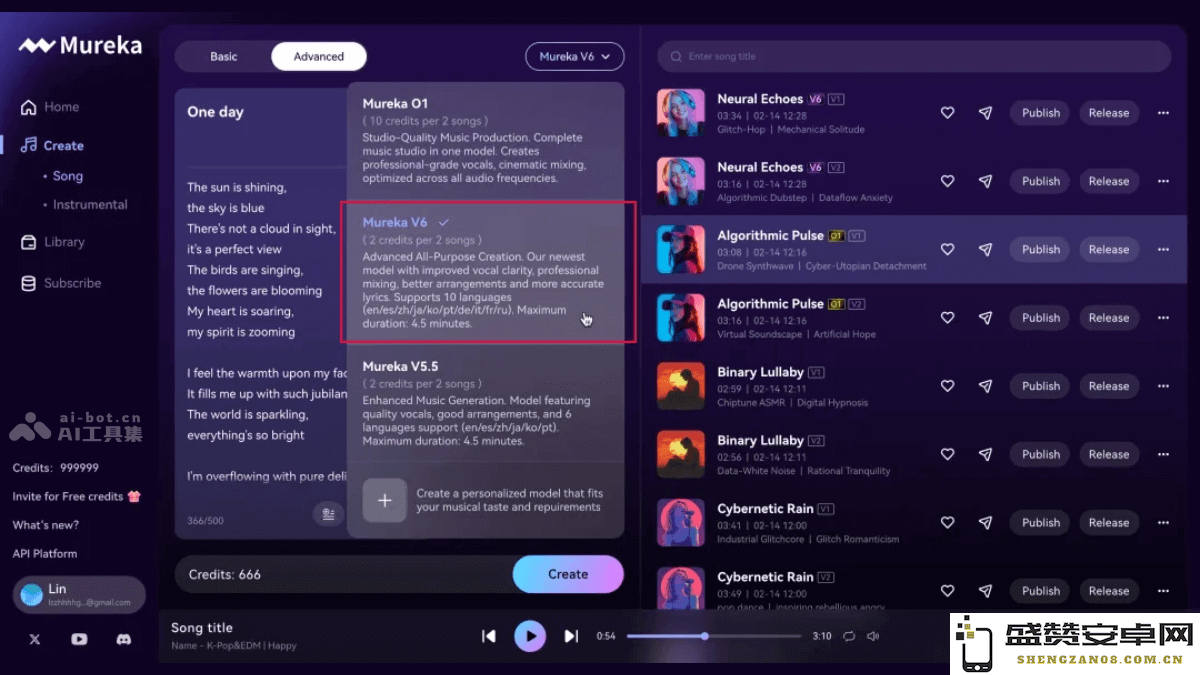Open more options for Binary Lullaby V2
The width and height of the screenshot is (1200, 675).
(1163, 454)
